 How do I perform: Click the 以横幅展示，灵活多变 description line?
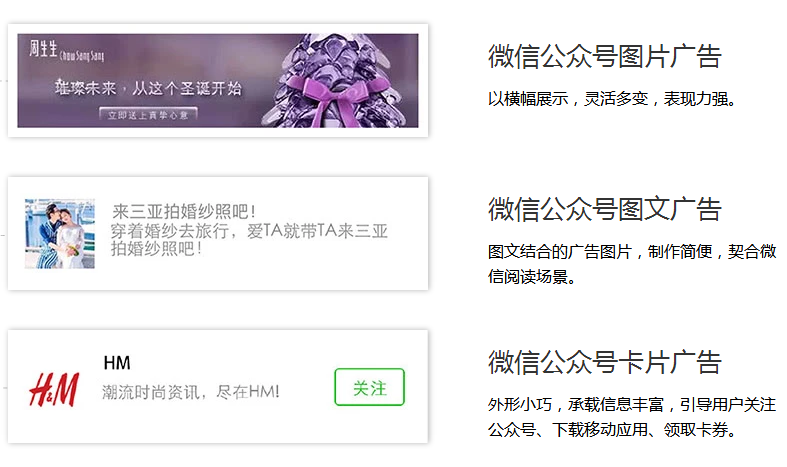click(x=612, y=99)
